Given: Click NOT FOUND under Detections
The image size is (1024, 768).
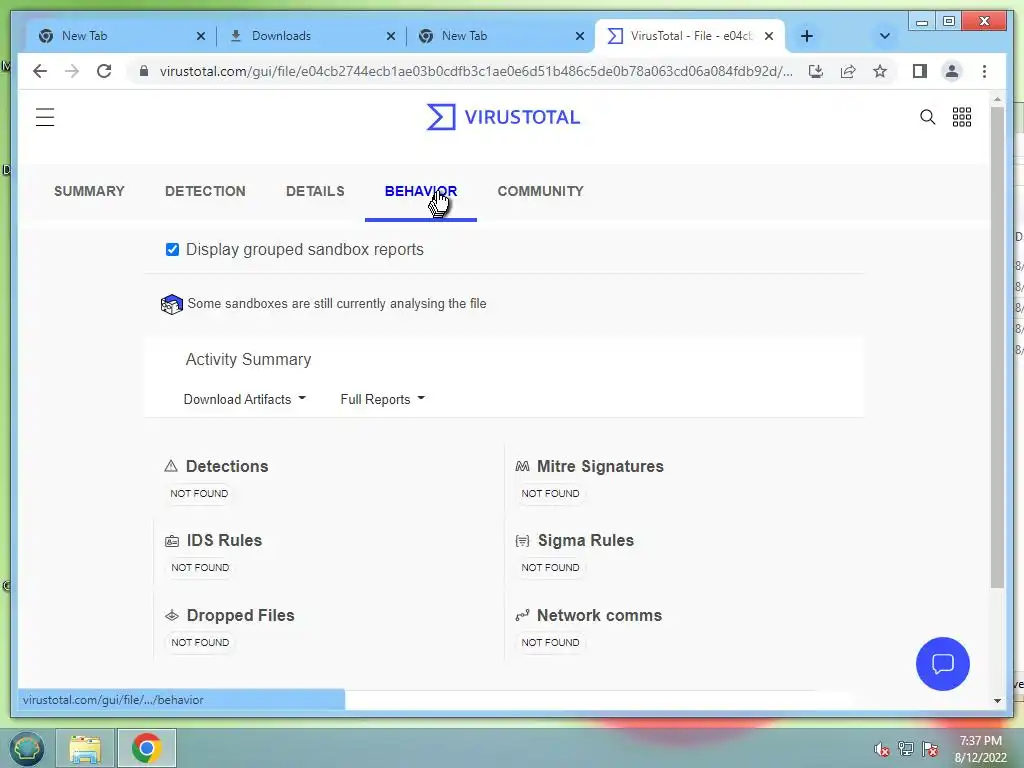Looking at the screenshot, I should 199,494.
